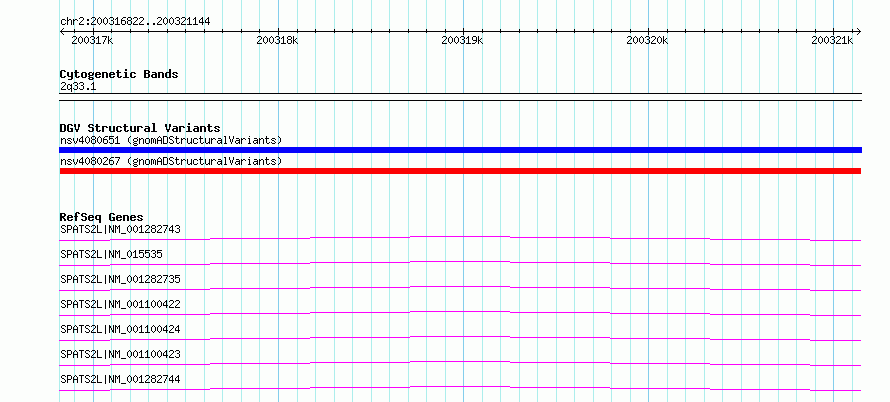Click the 200317k ruler tick label

(x=93, y=40)
